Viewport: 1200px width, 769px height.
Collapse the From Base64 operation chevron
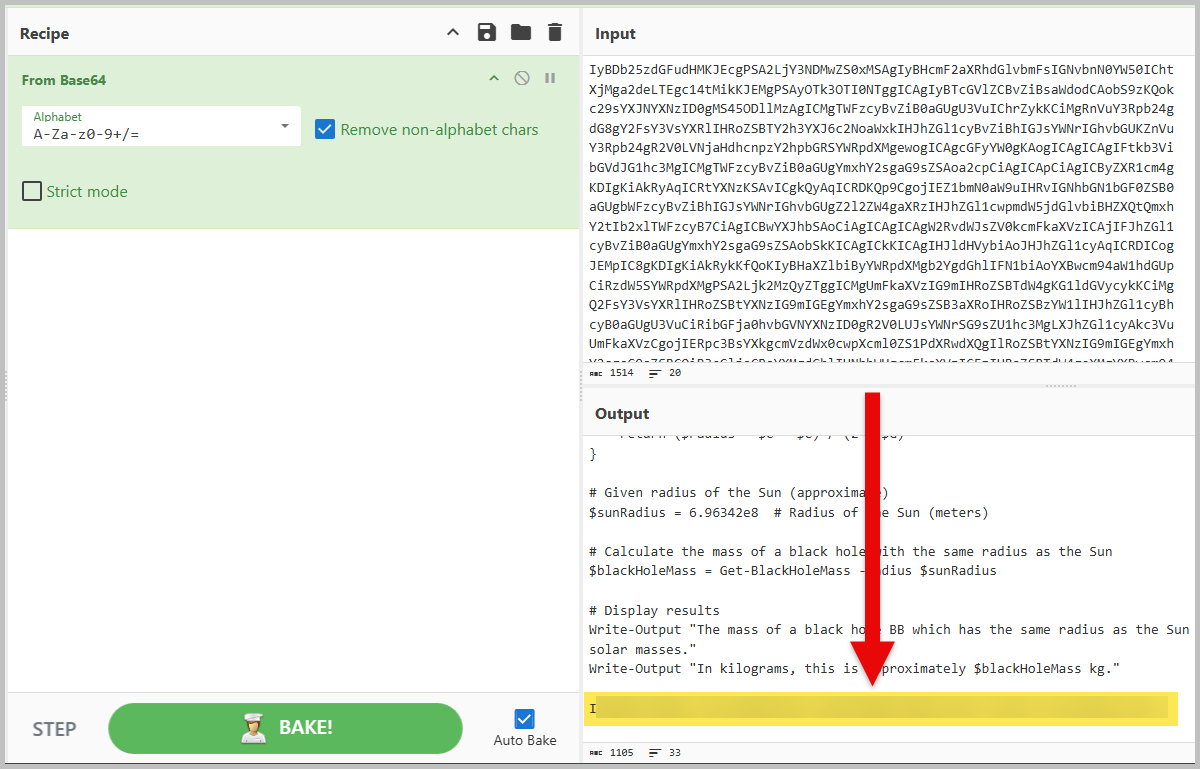pos(493,79)
